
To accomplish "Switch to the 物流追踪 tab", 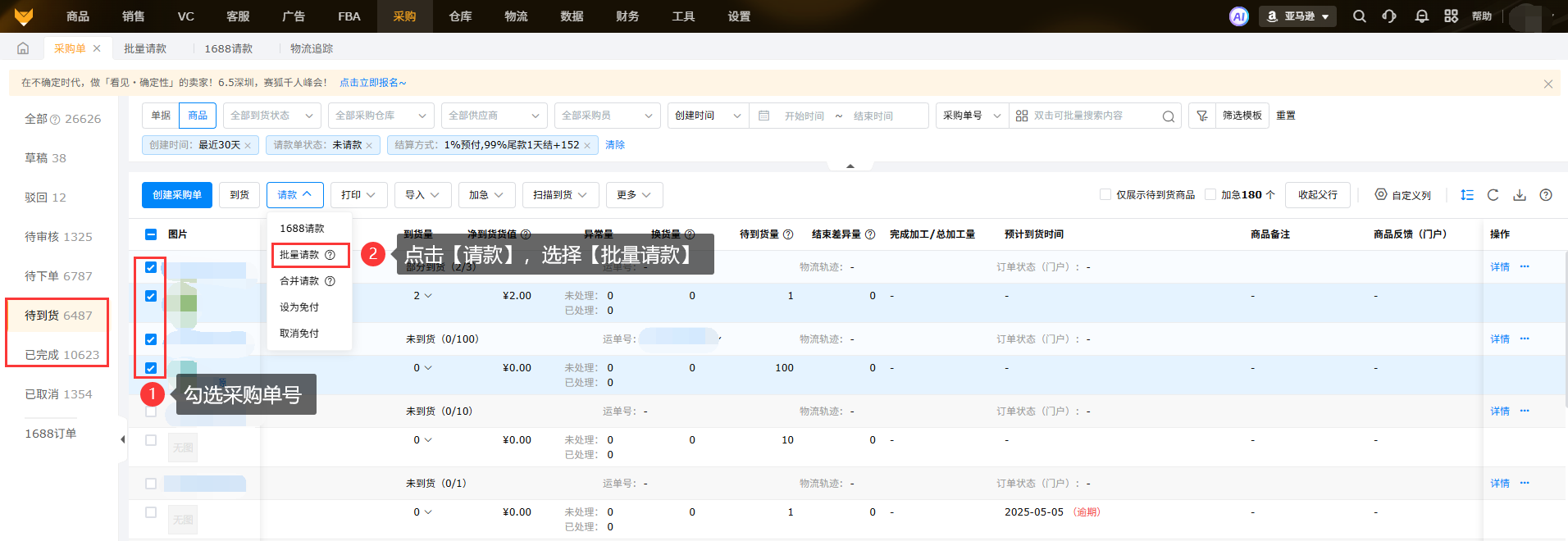I will point(312,48).
